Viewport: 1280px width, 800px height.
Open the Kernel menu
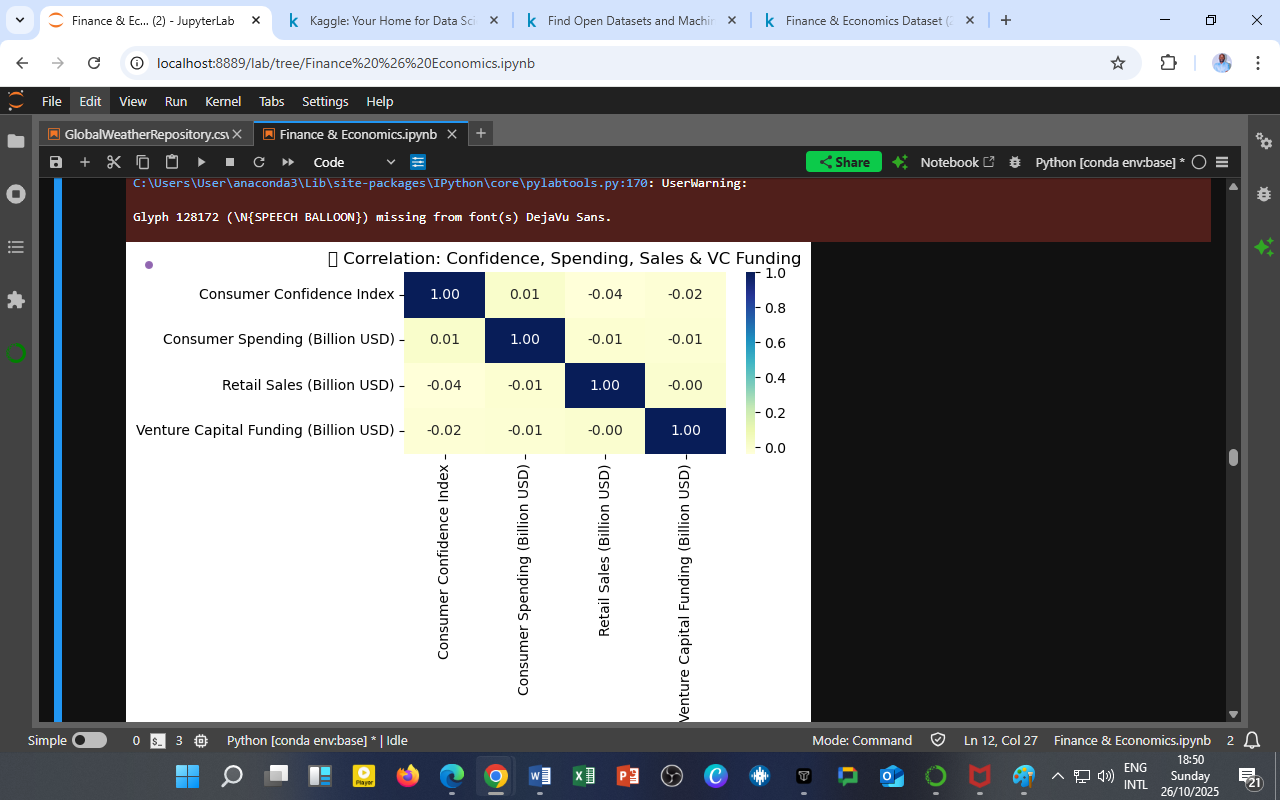[x=223, y=101]
